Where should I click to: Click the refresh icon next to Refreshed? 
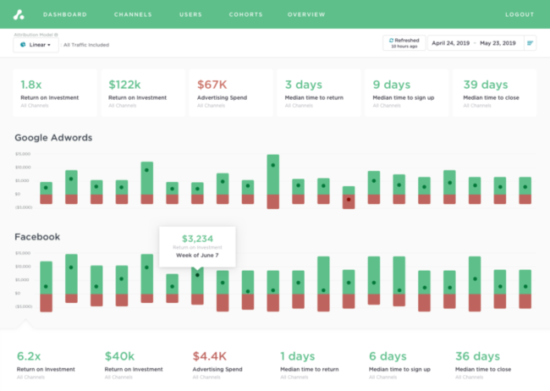pyautogui.click(x=391, y=40)
